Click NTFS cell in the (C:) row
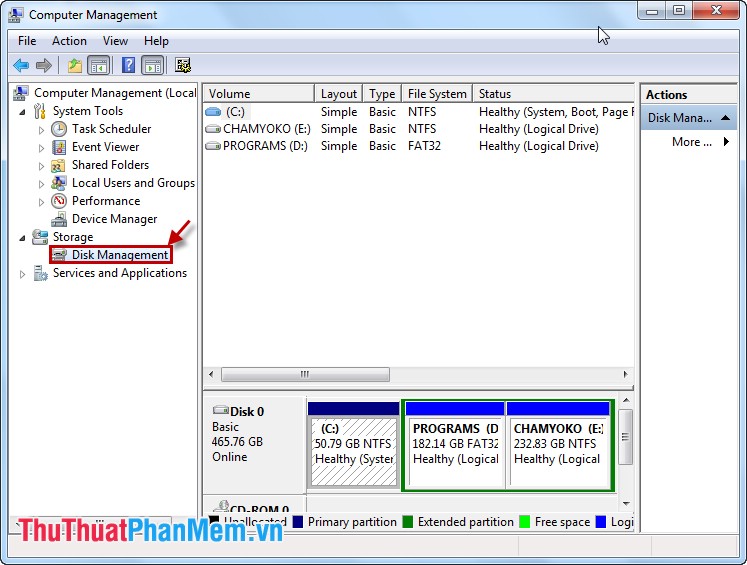747x565 pixels. (422, 112)
